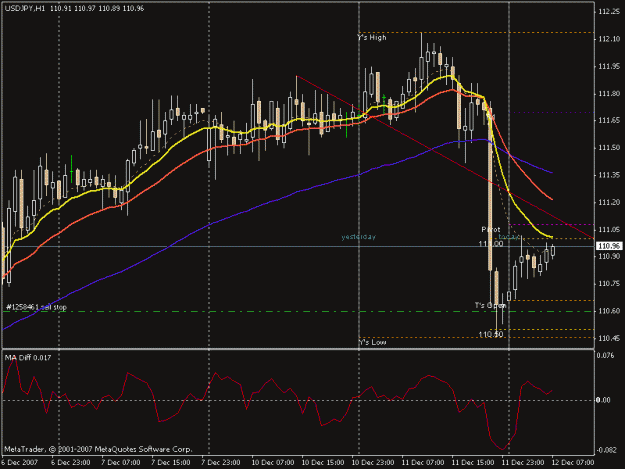
Task: Click the 111.05 price axis value
Action: (609, 230)
